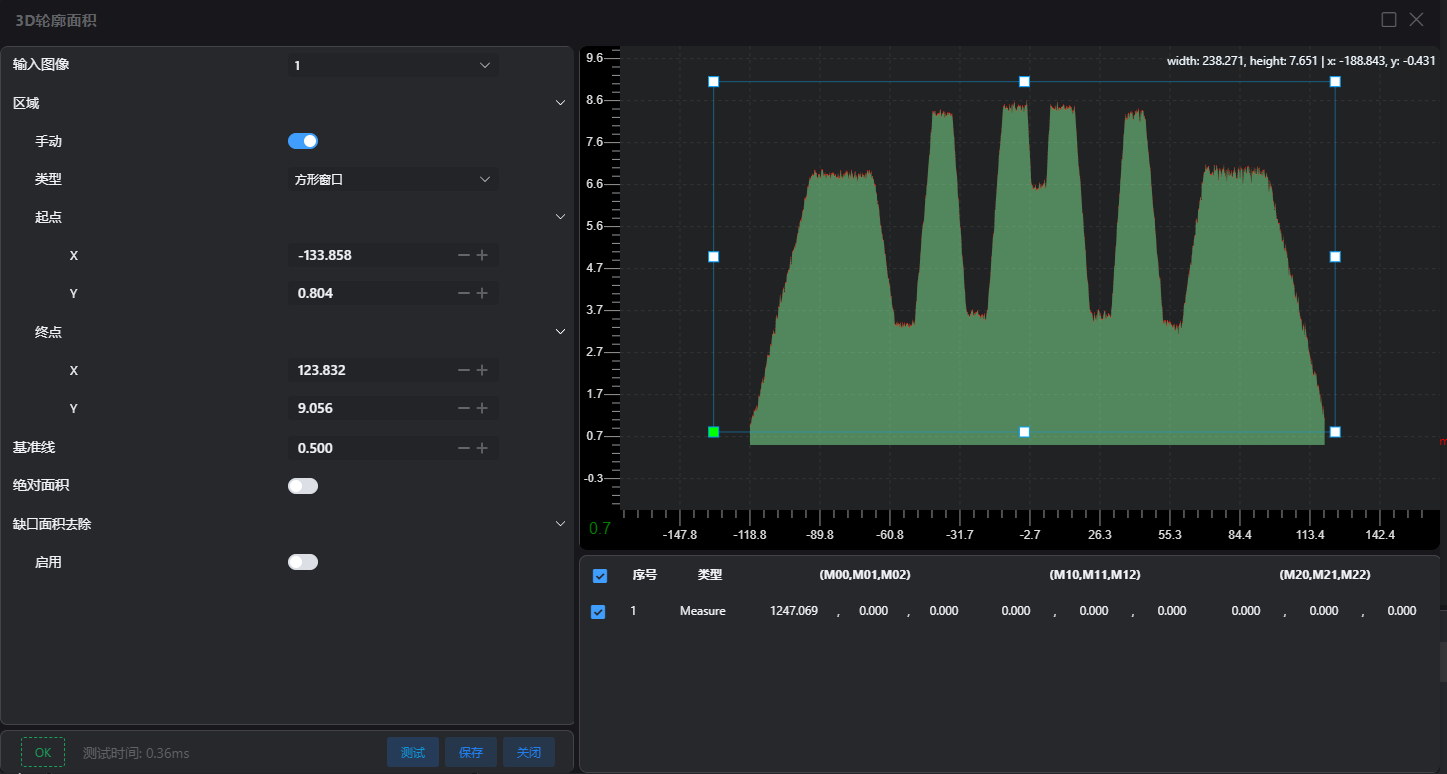This screenshot has height=774, width=1447.
Task: Select the bottom-right ROI corner handle
Action: point(1335,432)
